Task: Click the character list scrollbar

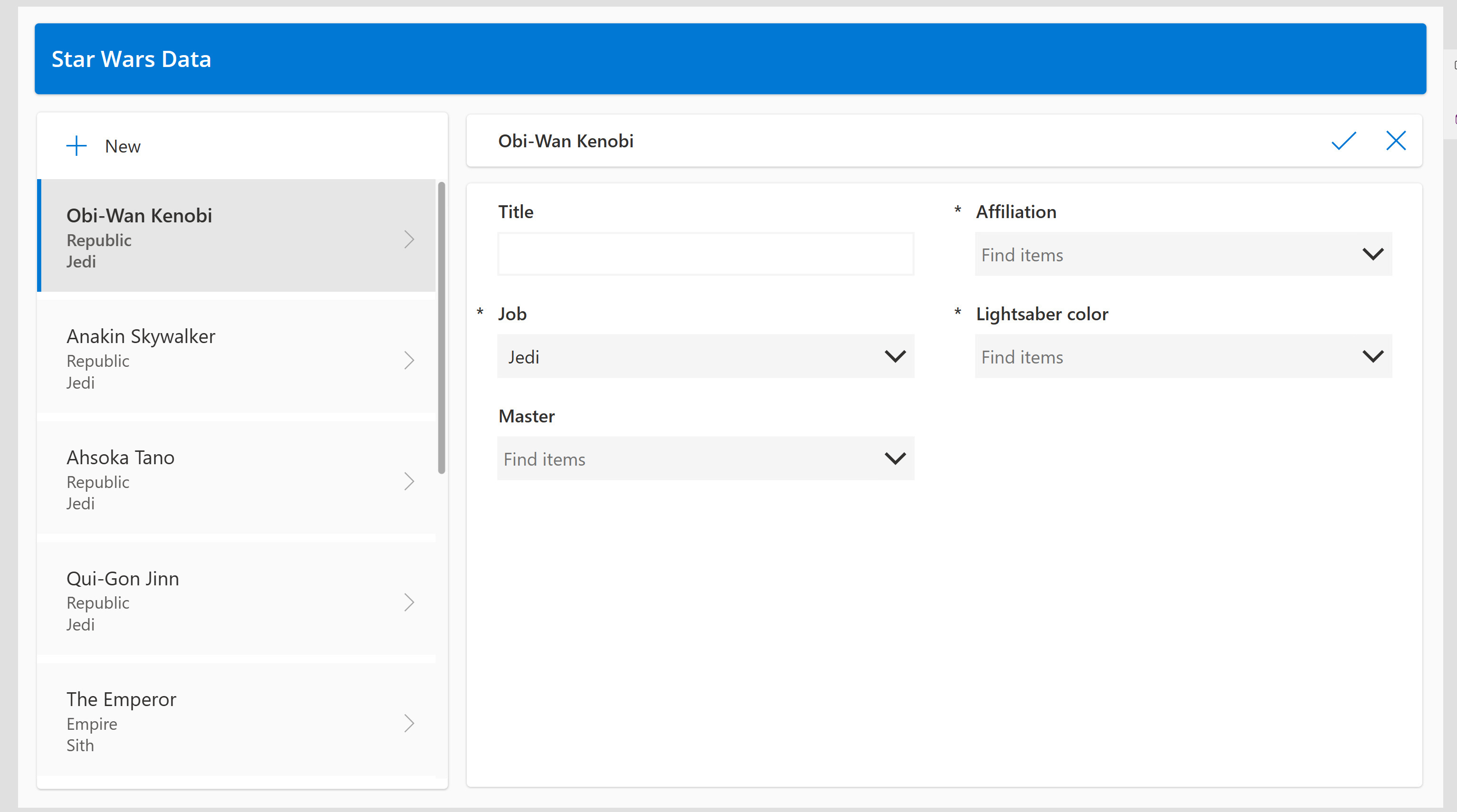Action: [441, 328]
